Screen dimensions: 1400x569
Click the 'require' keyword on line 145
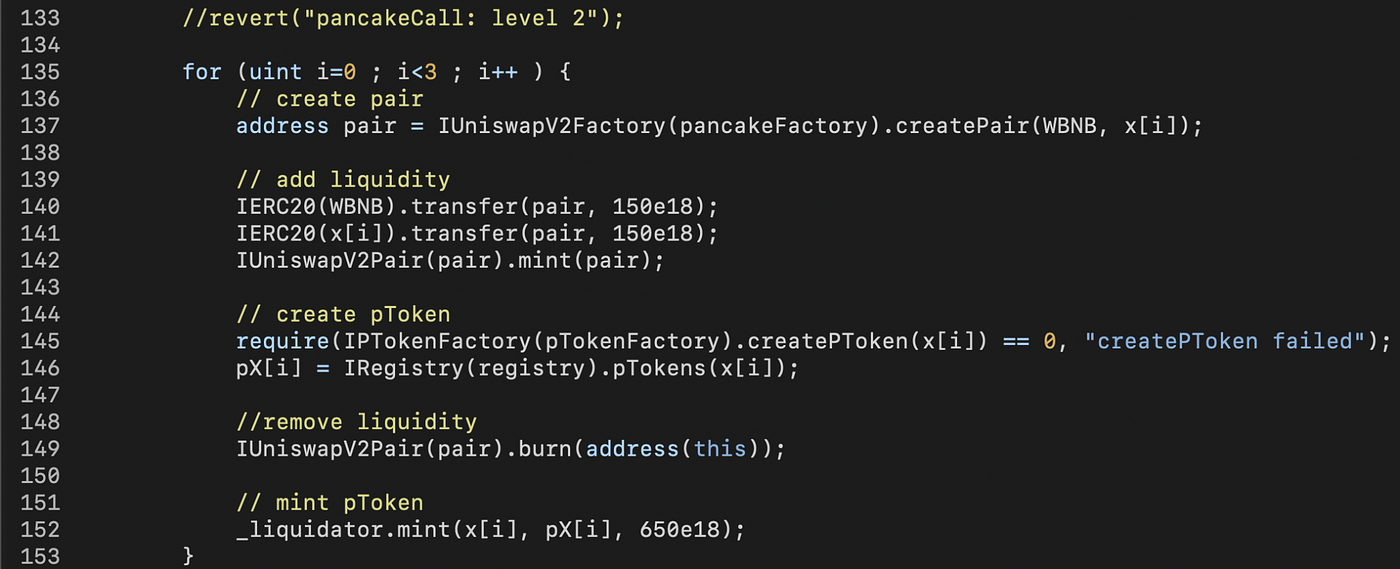click(x=283, y=341)
